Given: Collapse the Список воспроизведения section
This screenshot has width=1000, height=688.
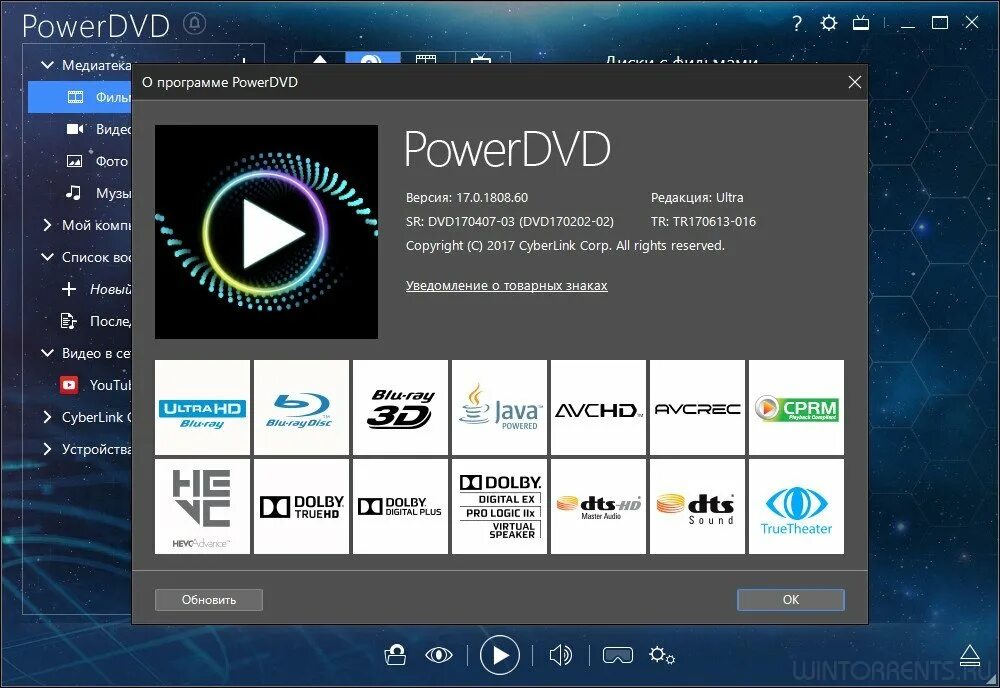Looking at the screenshot, I should (x=47, y=257).
